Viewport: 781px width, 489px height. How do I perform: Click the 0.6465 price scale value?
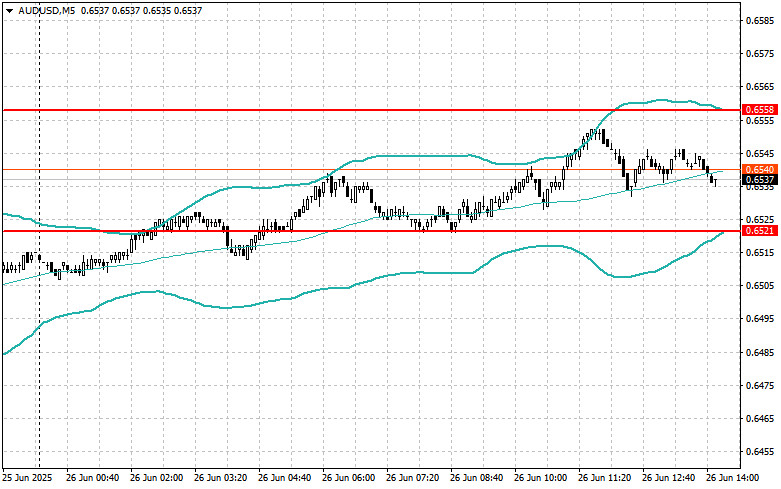tap(760, 419)
